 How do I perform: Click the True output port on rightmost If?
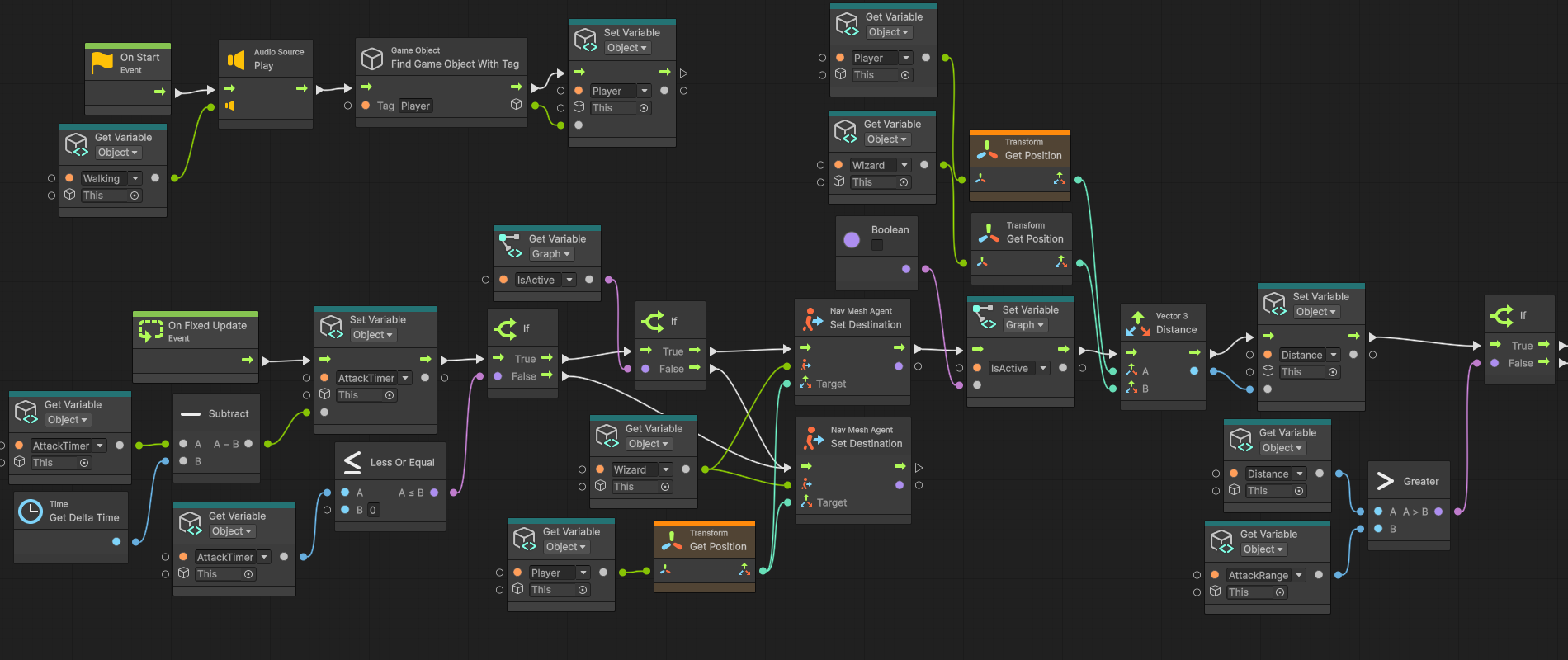(x=1543, y=345)
